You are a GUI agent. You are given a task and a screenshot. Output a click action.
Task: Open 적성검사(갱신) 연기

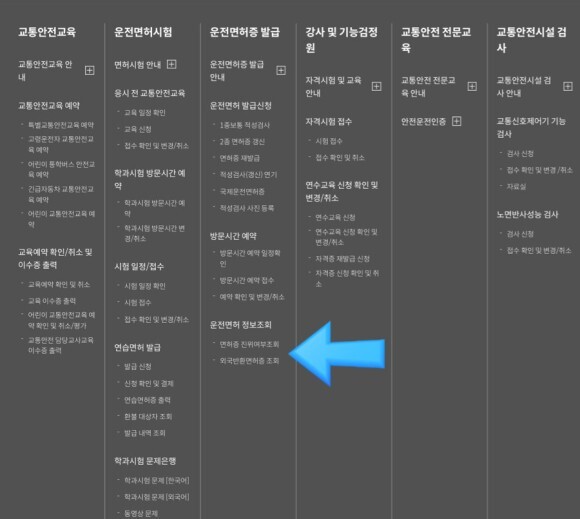pyautogui.click(x=248, y=175)
